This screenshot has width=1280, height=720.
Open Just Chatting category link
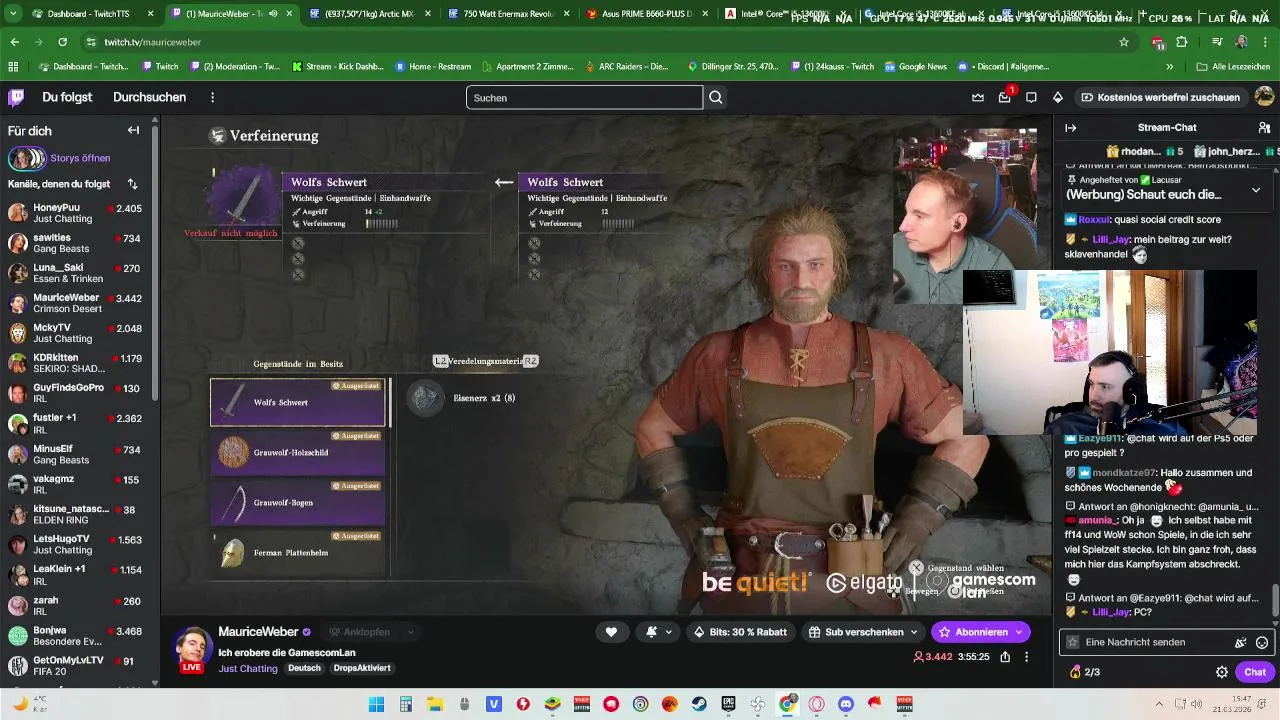tap(248, 668)
